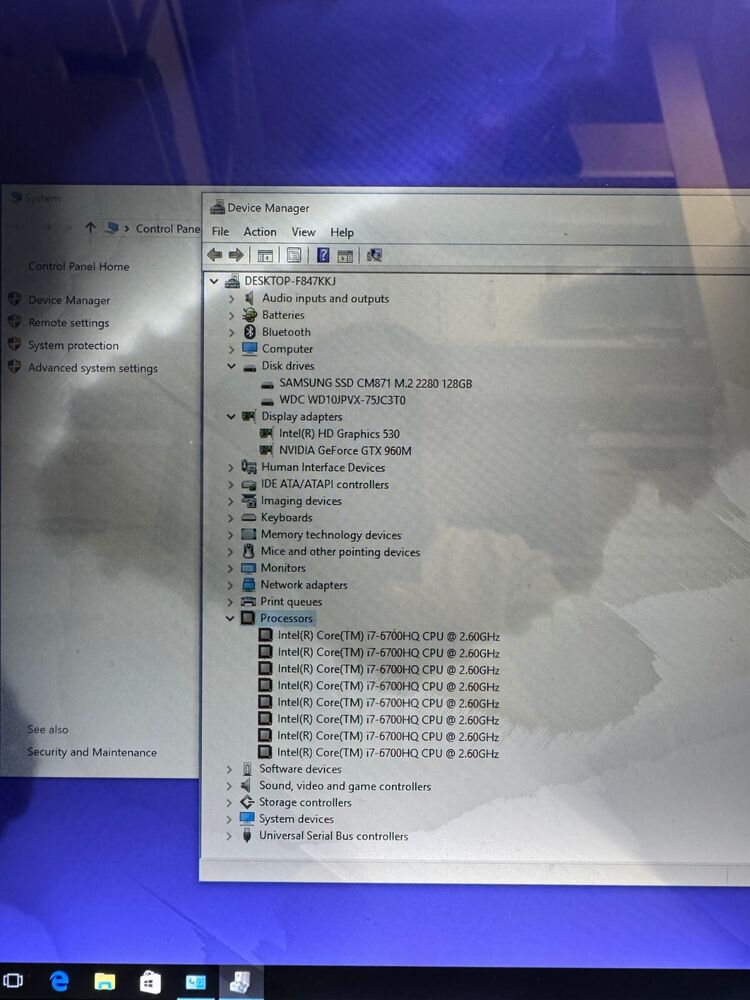Select Intel(R) HD Graphics 530 adapter
Image resolution: width=750 pixels, height=1000 pixels.
pos(339,434)
